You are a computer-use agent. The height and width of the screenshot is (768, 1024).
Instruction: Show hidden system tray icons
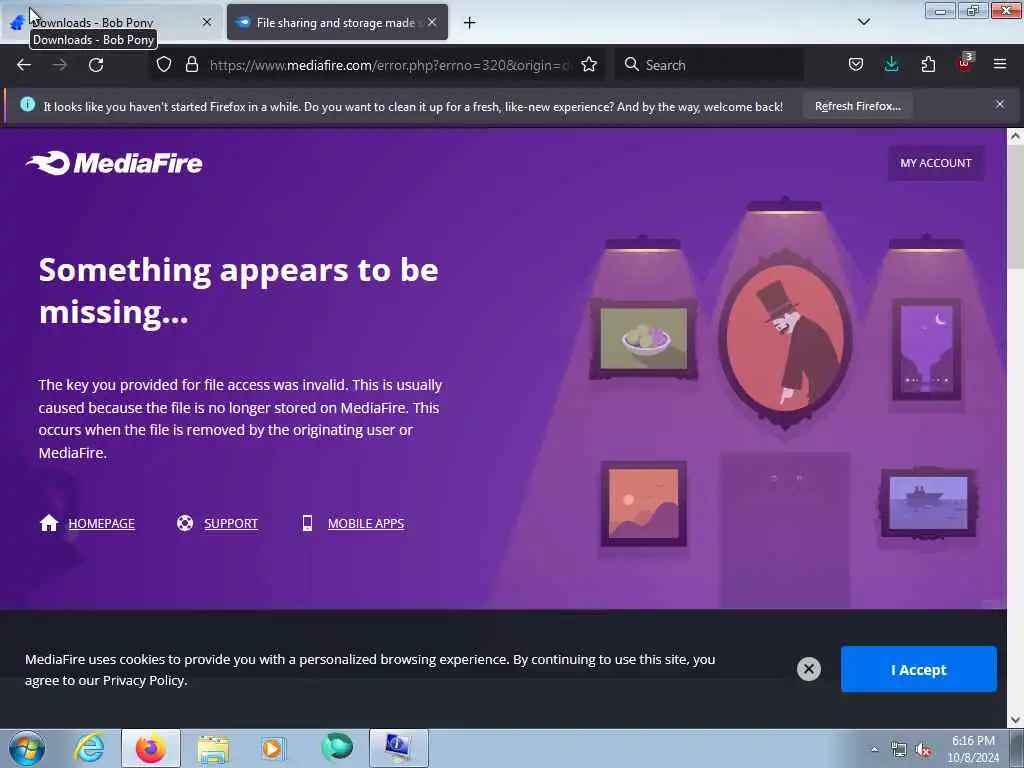tap(874, 749)
